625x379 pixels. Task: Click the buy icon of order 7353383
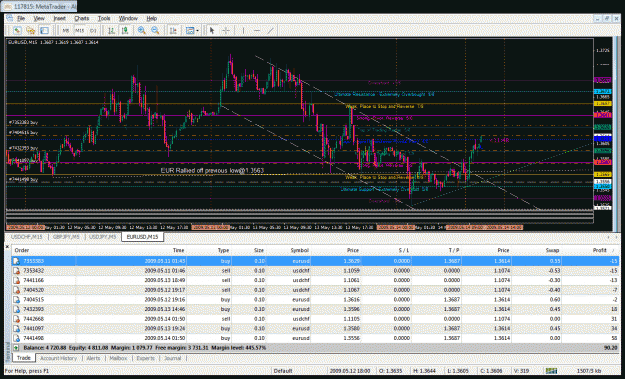tap(16, 261)
